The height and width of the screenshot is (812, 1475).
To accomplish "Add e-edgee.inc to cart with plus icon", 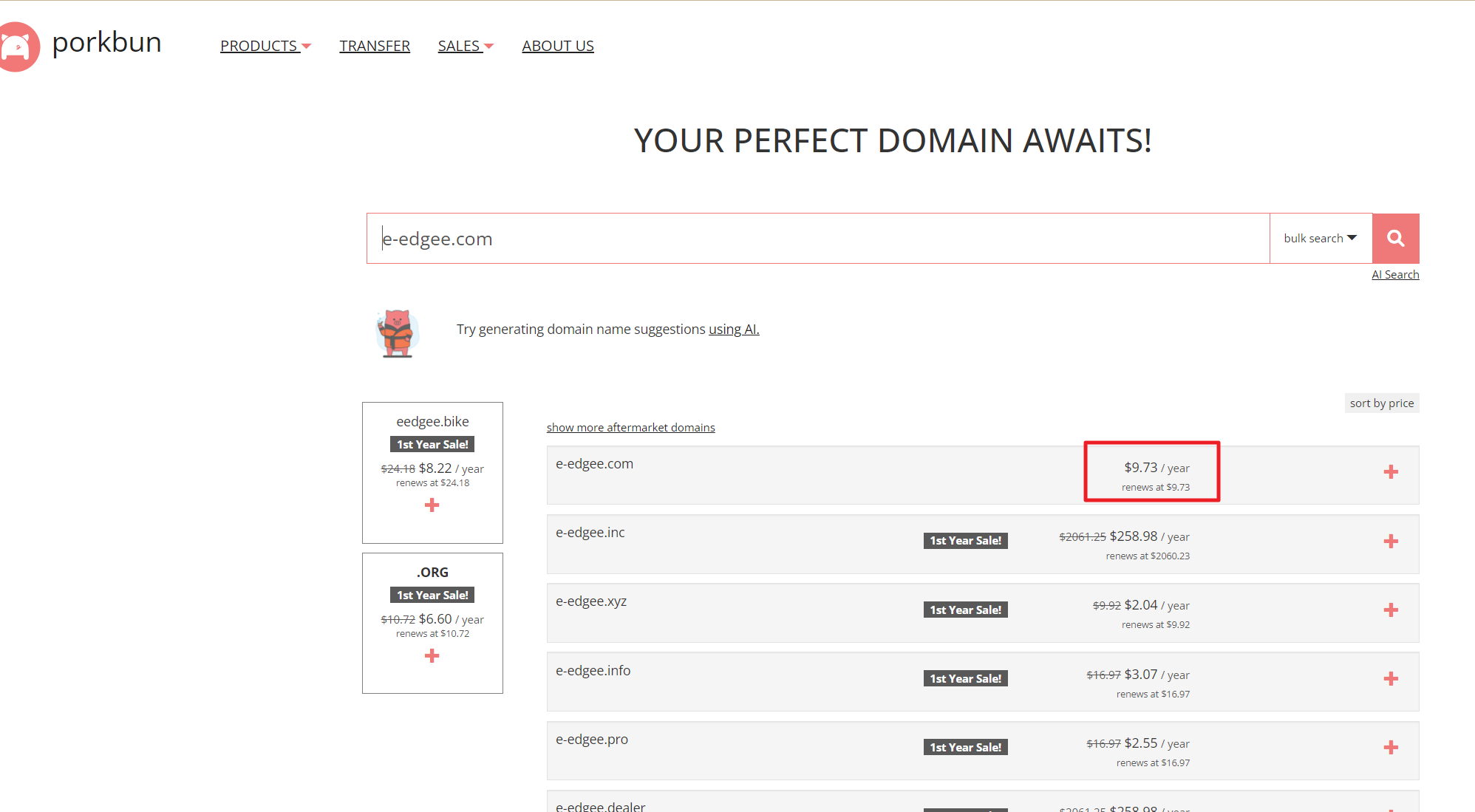I will coord(1391,542).
